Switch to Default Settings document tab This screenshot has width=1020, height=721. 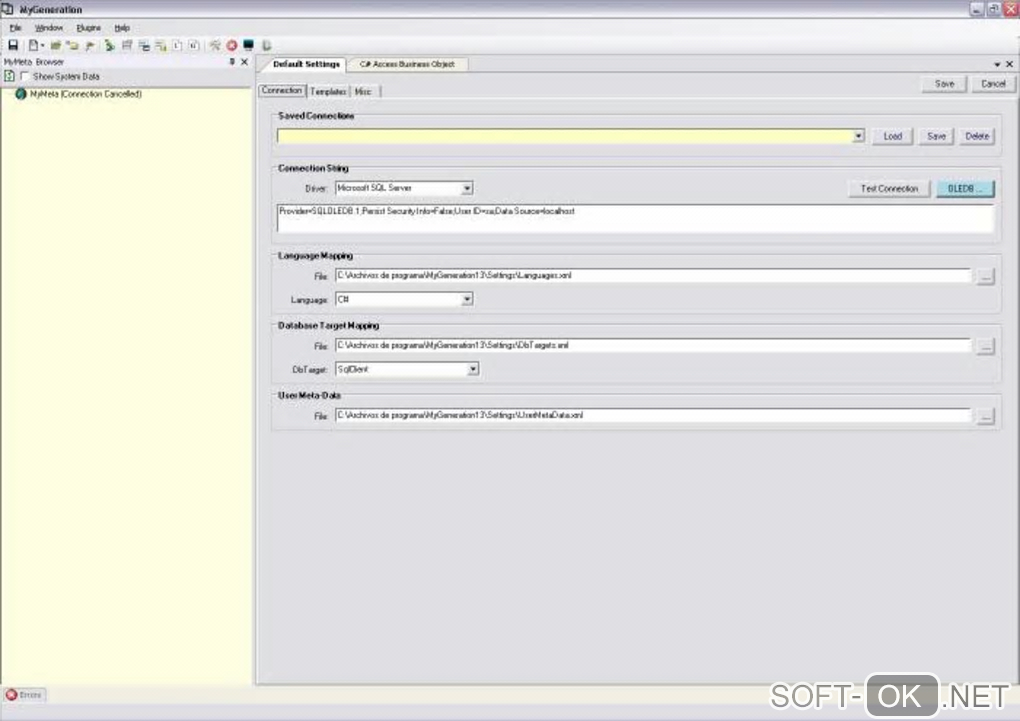pos(306,64)
